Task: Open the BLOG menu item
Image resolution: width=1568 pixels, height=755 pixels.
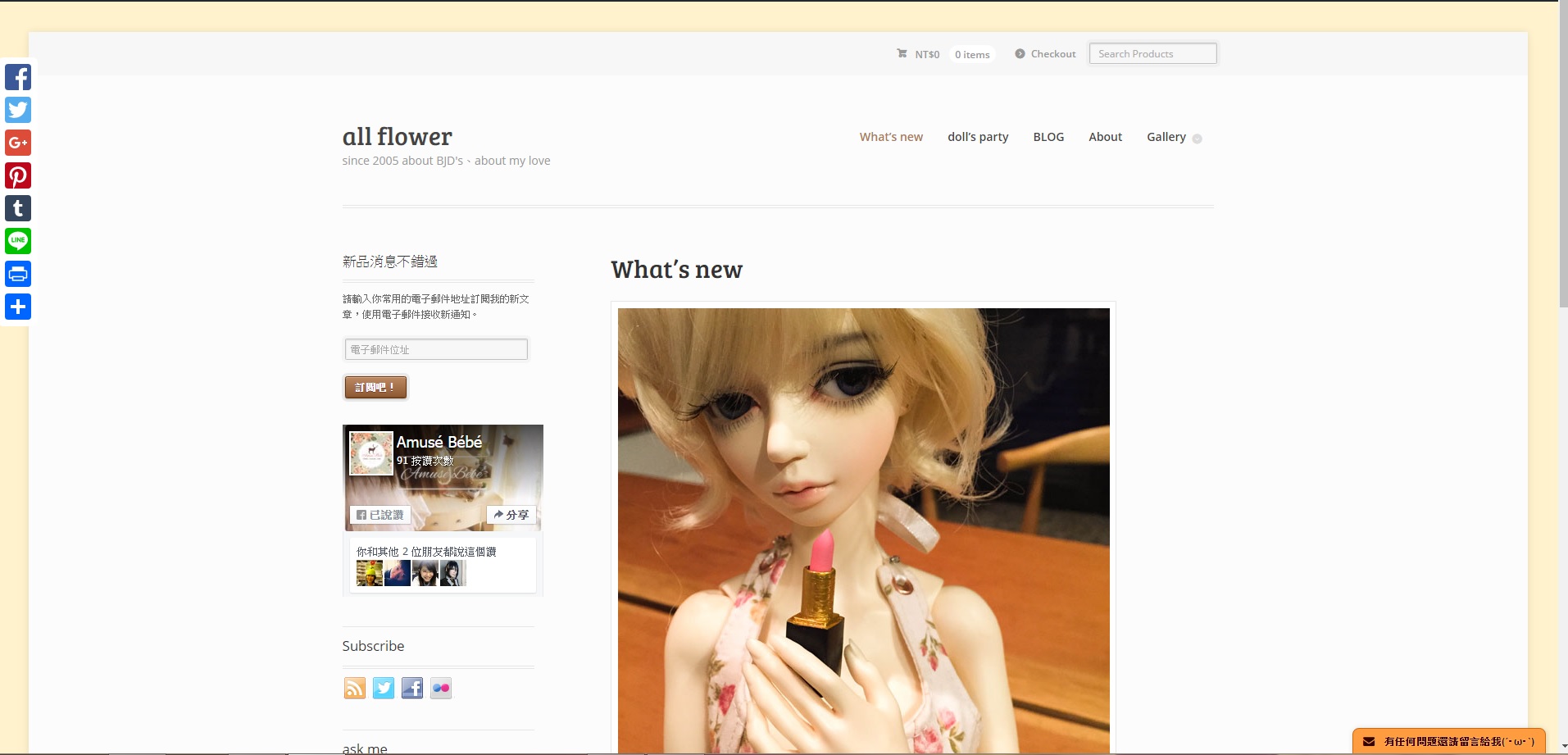Action: [1048, 137]
